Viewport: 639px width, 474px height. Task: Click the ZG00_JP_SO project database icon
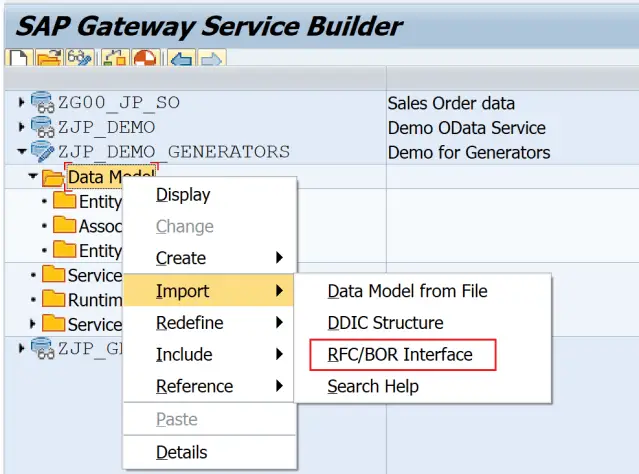click(42, 103)
